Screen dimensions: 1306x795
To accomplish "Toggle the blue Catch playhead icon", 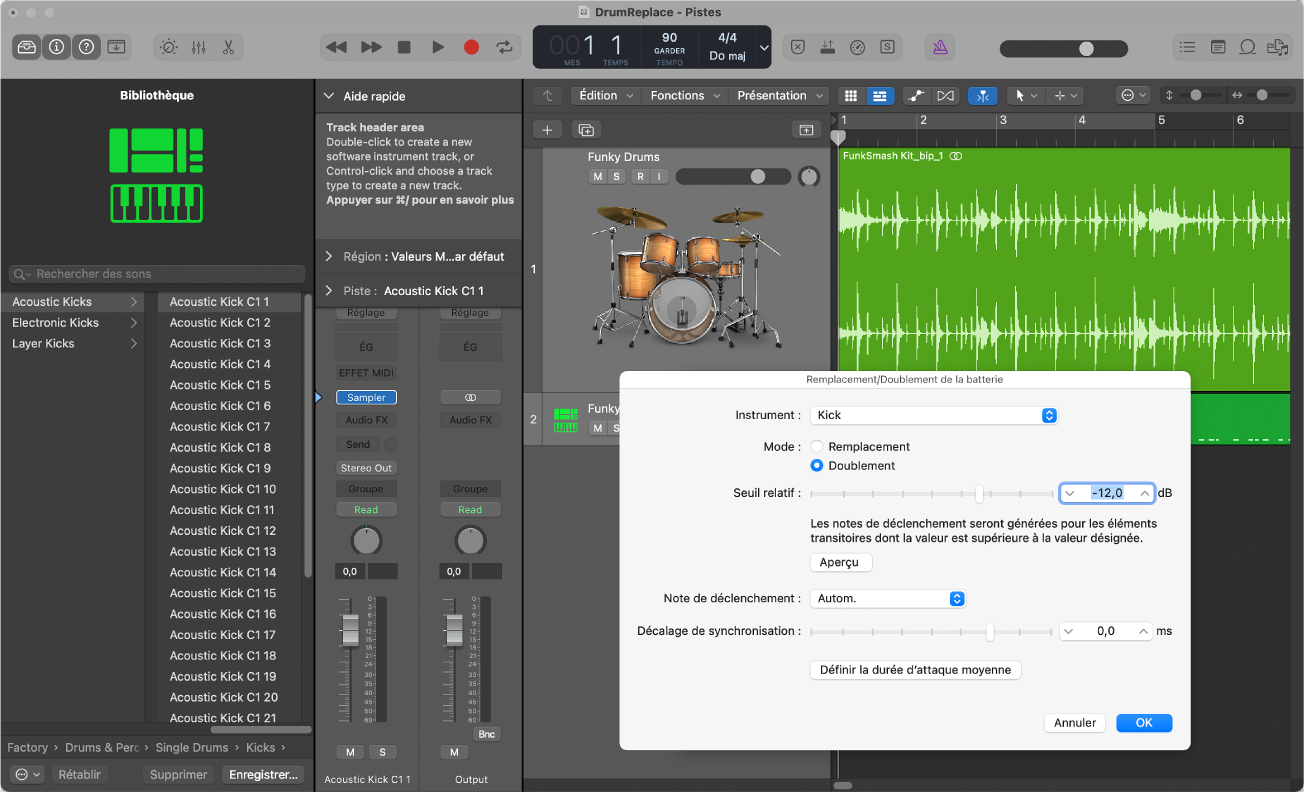I will click(983, 96).
